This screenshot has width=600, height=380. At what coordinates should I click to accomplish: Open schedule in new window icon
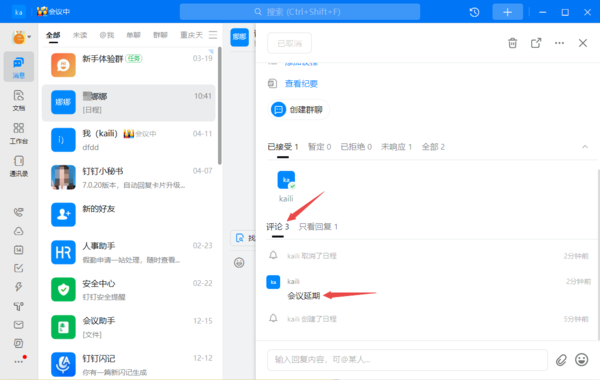(x=536, y=43)
